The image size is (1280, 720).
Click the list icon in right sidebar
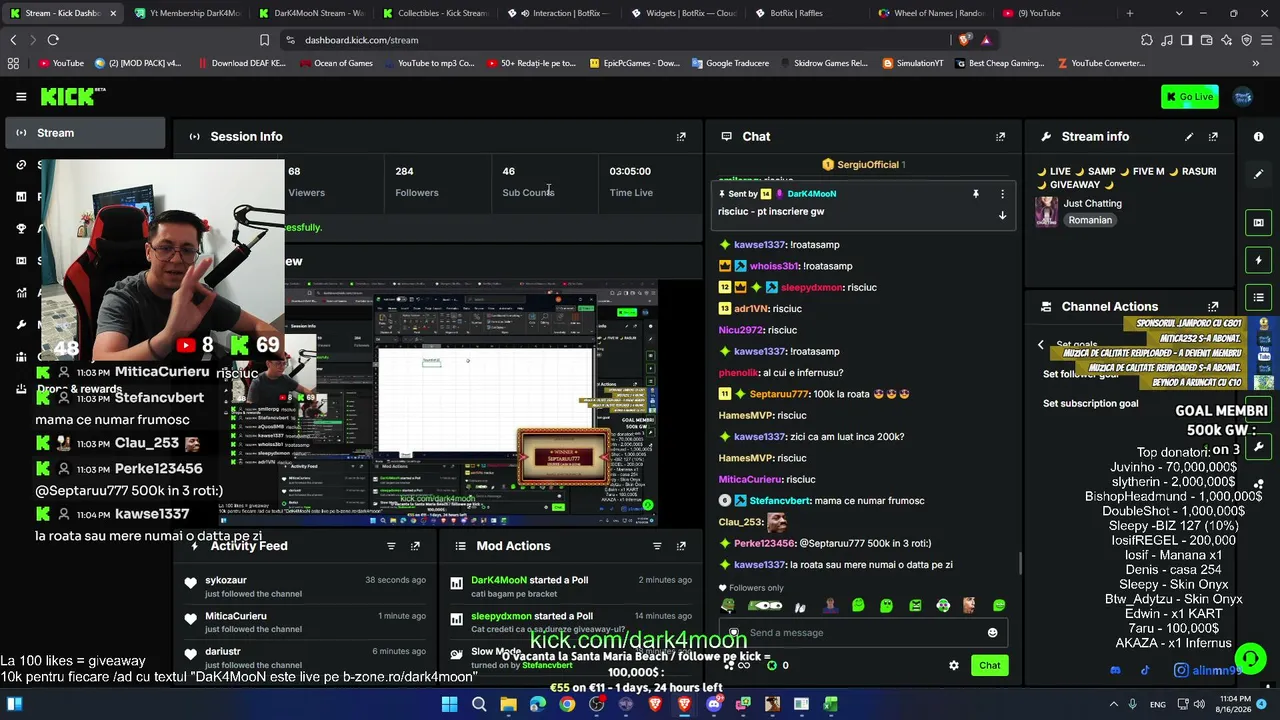tap(1258, 298)
